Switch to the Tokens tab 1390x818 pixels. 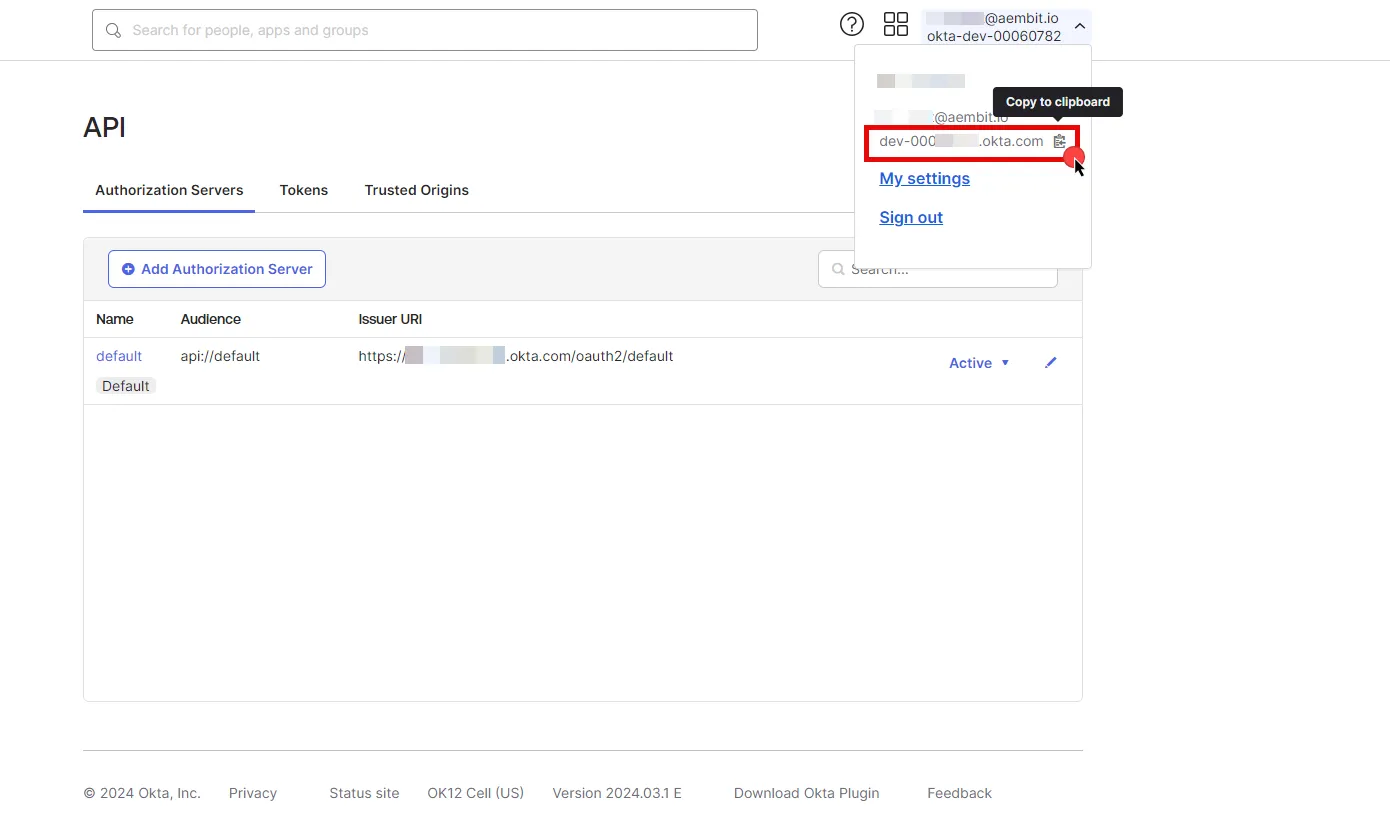click(304, 190)
